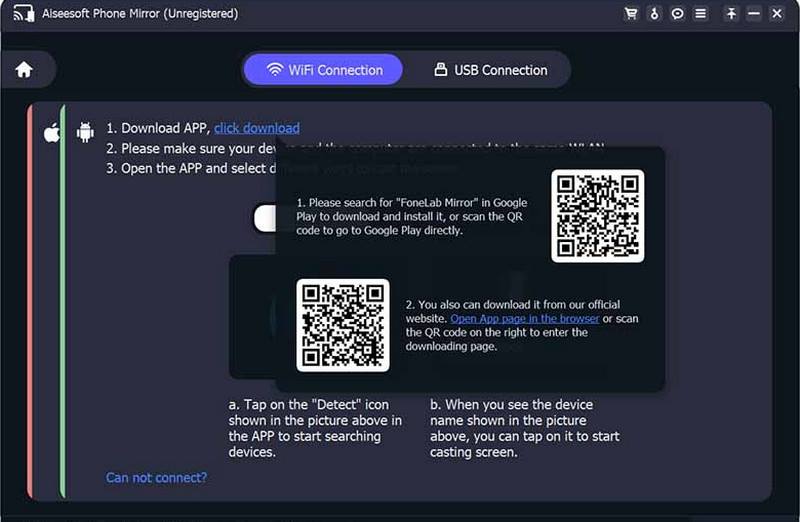This screenshot has width=800, height=522.
Task: Click the Google Play QR code
Action: pyautogui.click(x=597, y=216)
